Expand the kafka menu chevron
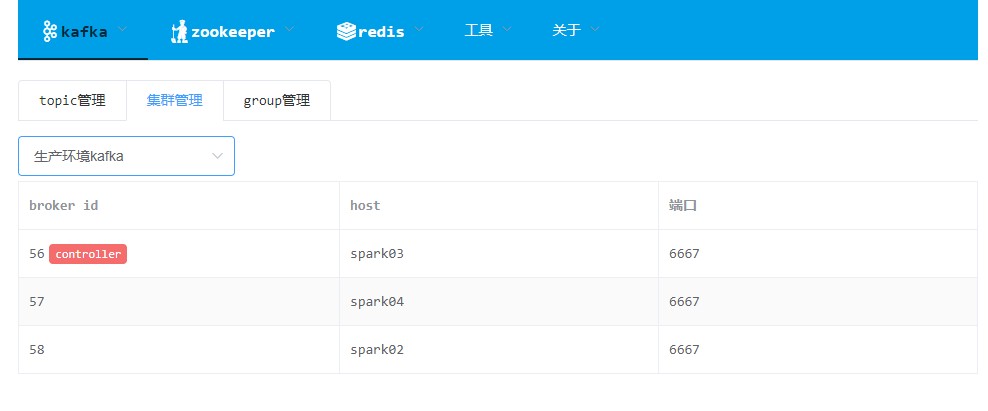 point(123,29)
